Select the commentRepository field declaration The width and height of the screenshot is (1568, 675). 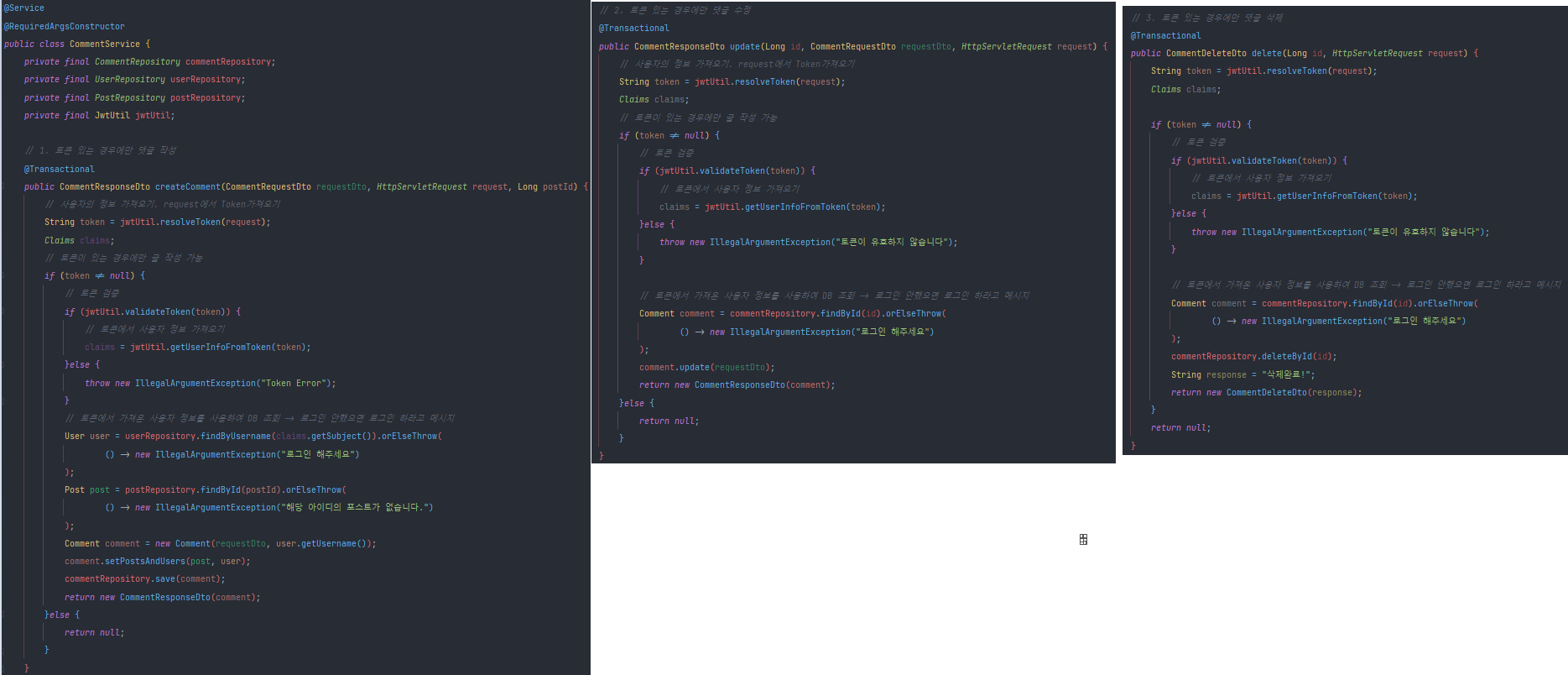(x=149, y=62)
